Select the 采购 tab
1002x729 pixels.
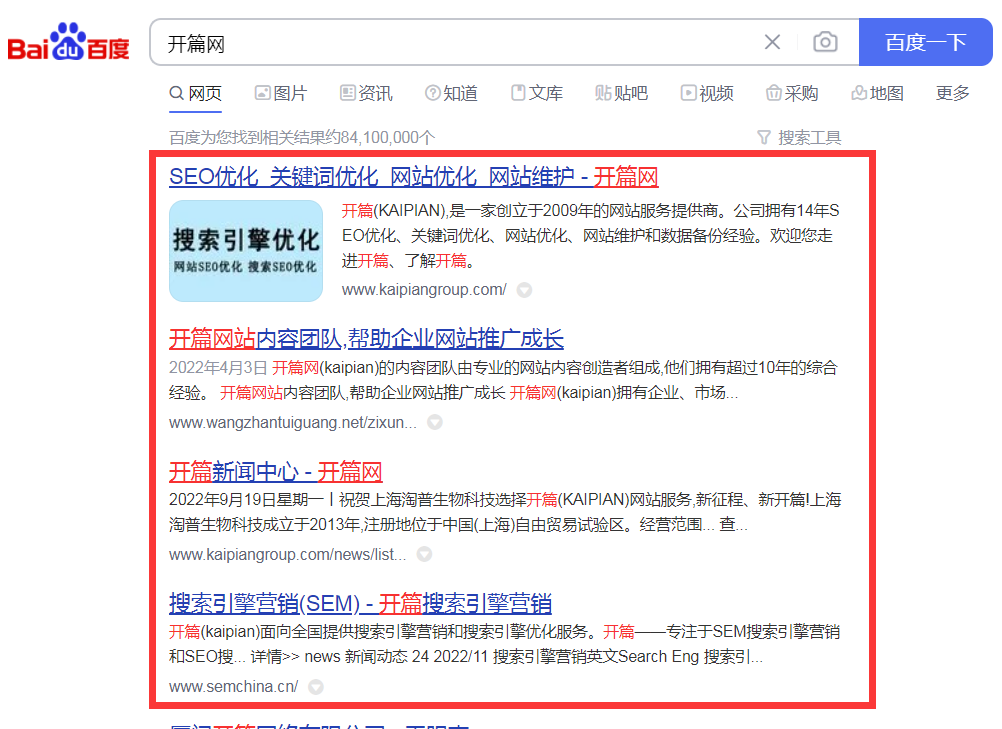coord(792,93)
